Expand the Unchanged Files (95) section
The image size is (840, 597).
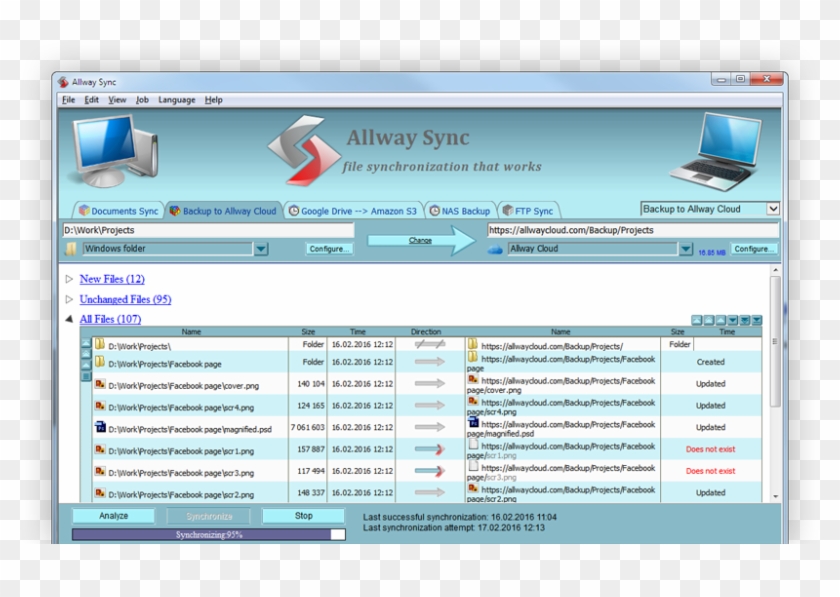tap(69, 299)
